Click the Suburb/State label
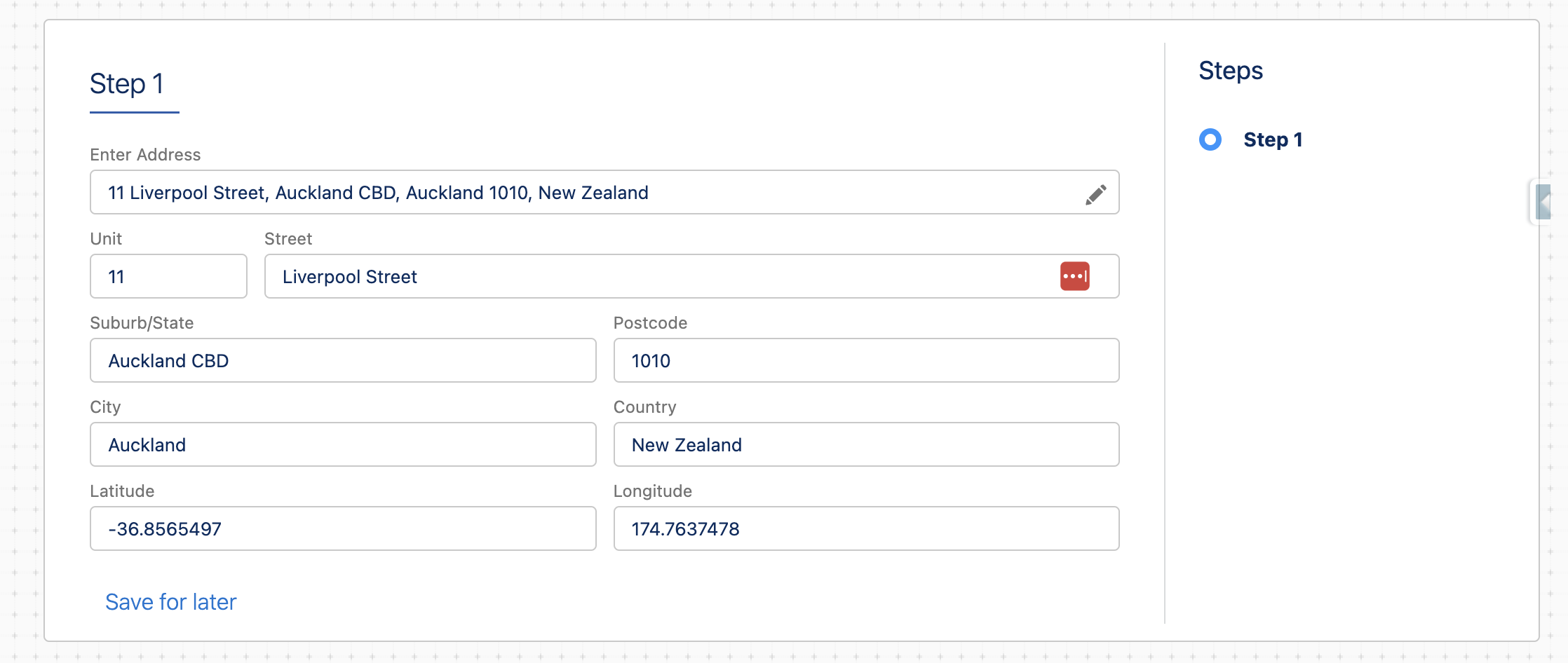Viewport: 1568px width, 663px height. (142, 323)
